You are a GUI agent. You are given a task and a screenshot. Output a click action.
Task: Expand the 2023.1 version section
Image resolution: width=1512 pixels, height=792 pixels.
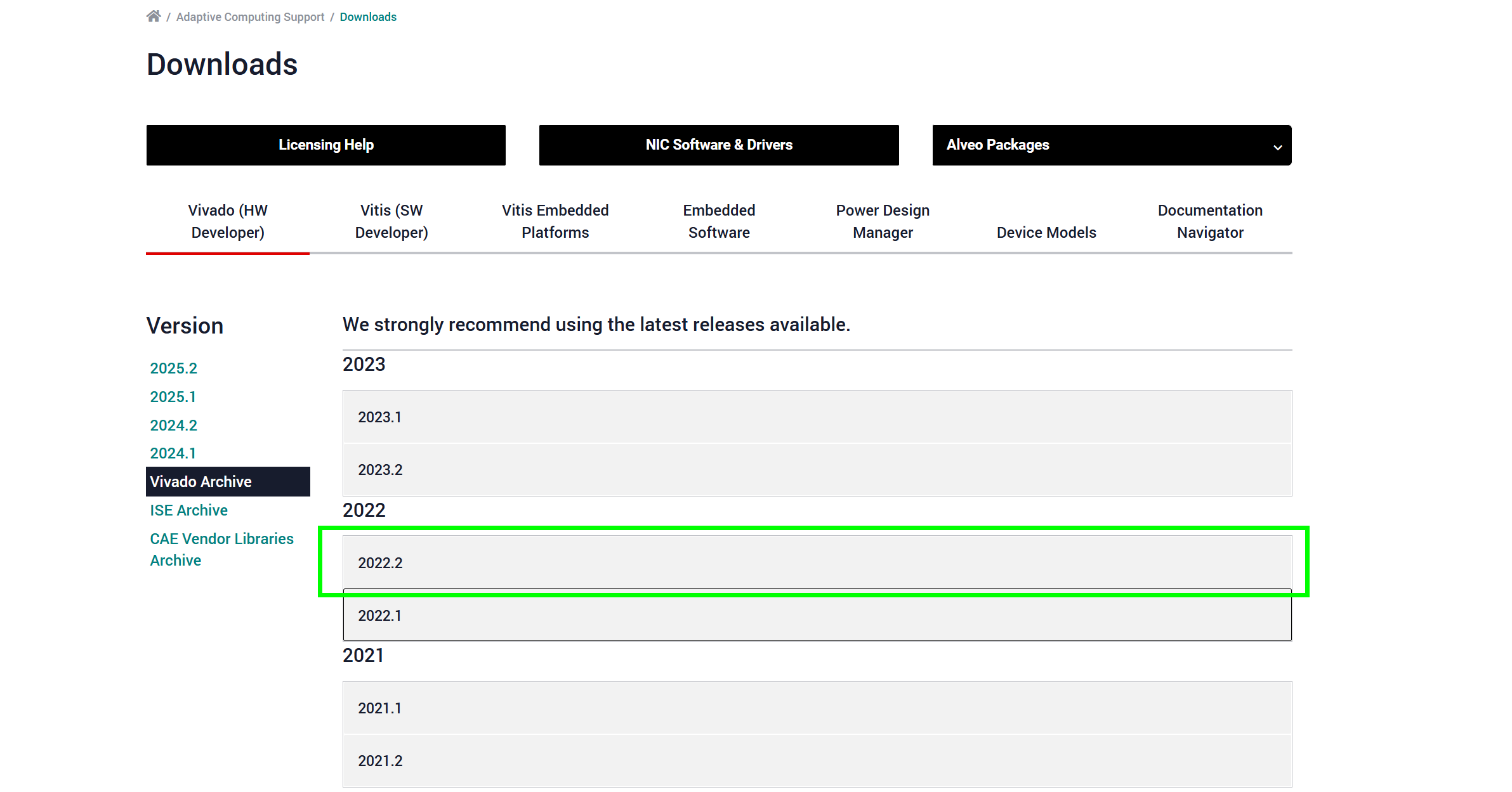(817, 417)
